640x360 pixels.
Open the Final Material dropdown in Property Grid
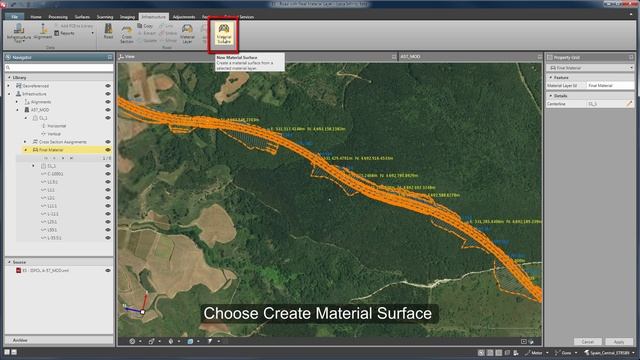click(x=631, y=68)
